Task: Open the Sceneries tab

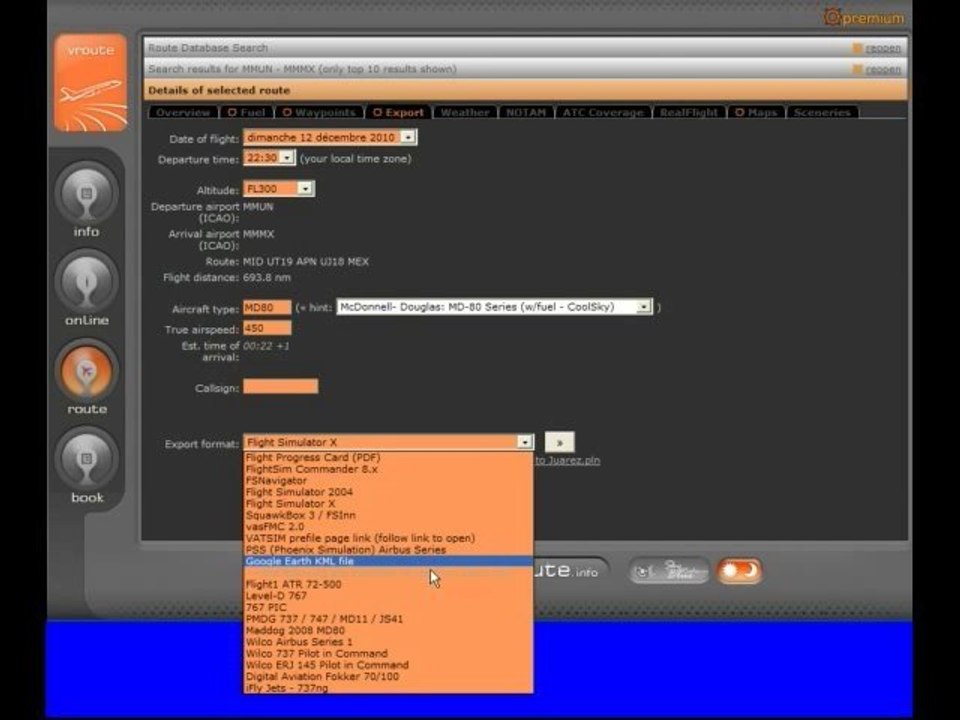Action: 822,113
